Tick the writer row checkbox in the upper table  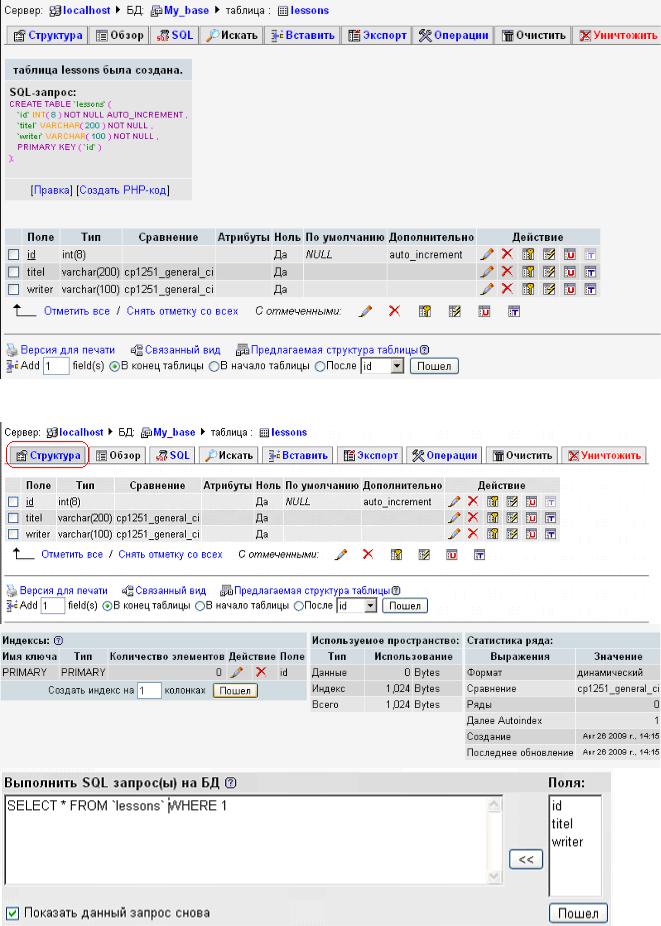[x=14, y=289]
